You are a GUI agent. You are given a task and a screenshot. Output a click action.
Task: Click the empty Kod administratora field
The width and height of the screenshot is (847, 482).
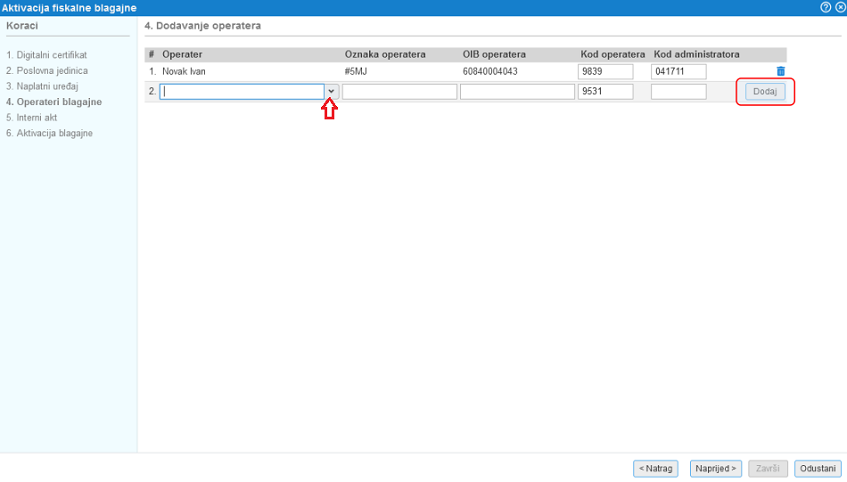click(x=678, y=91)
